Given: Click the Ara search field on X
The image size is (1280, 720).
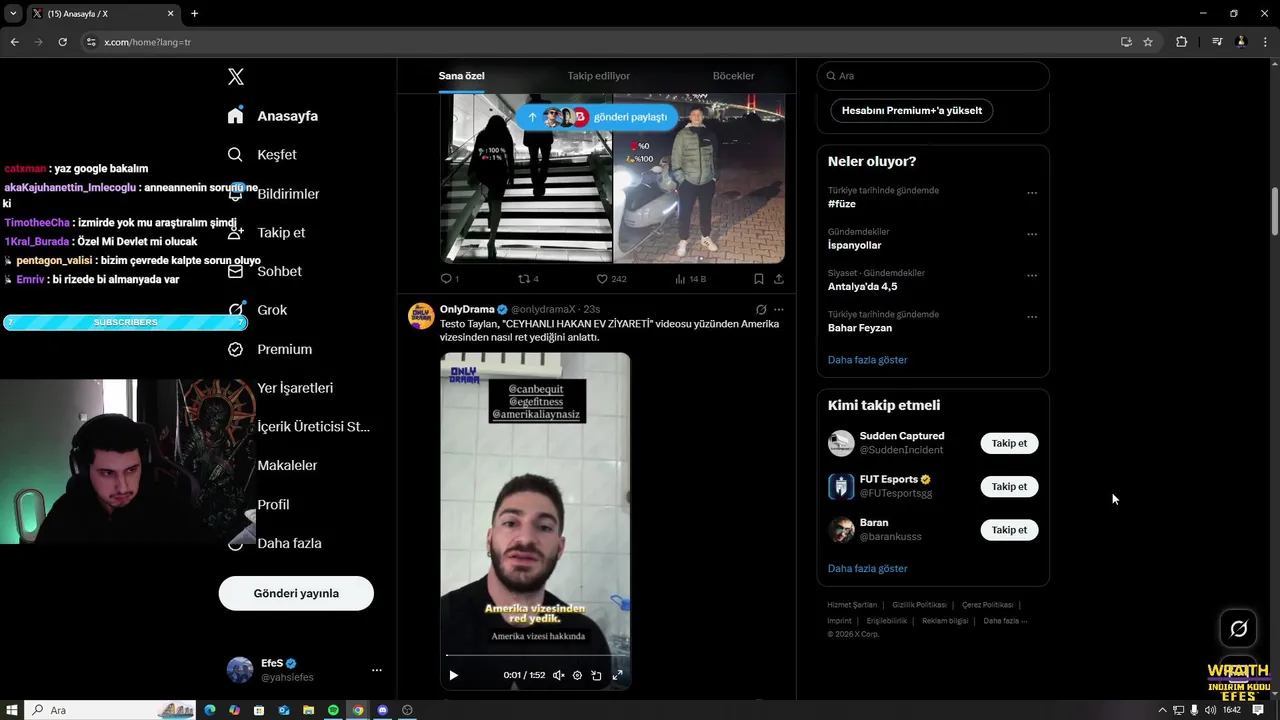Looking at the screenshot, I should (933, 76).
